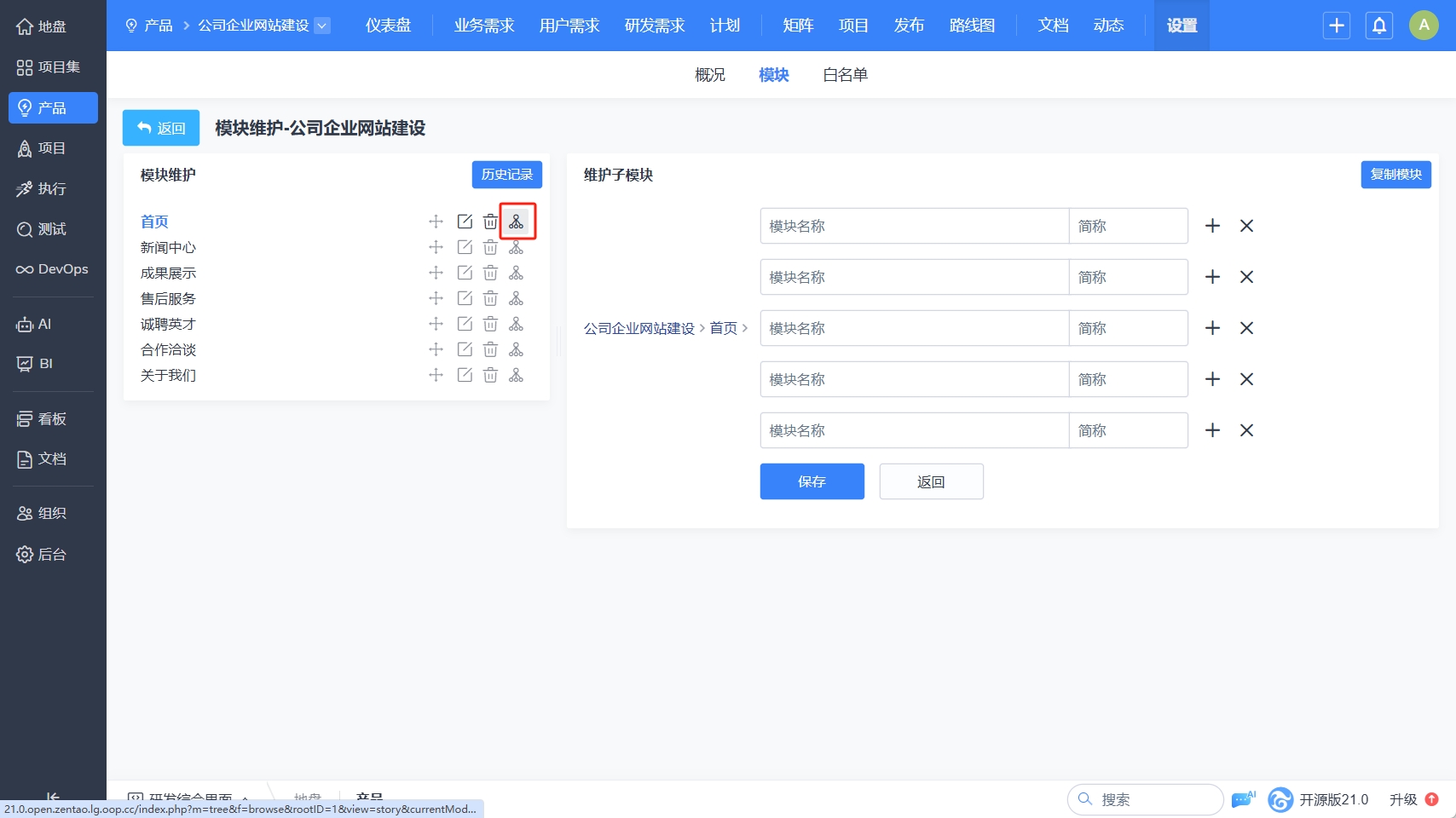The image size is (1456, 818).
Task: Remove the first submodule row
Action: click(x=1246, y=226)
